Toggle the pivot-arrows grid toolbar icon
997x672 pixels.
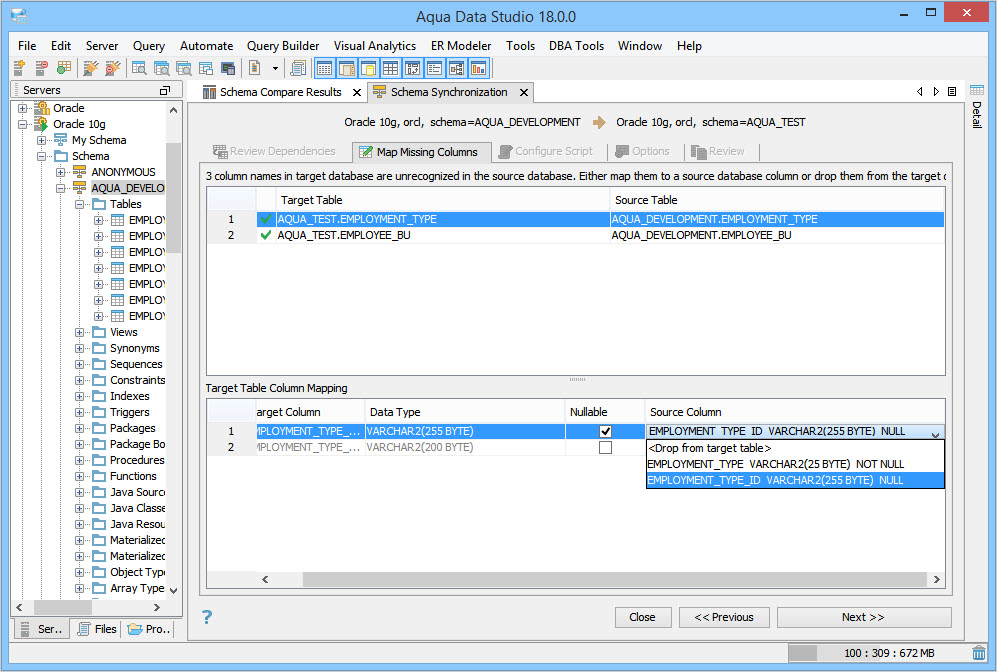pos(413,68)
